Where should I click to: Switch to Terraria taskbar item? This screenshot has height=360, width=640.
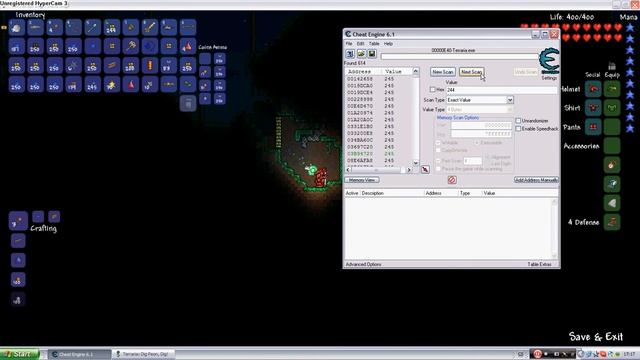pyautogui.click(x=144, y=354)
